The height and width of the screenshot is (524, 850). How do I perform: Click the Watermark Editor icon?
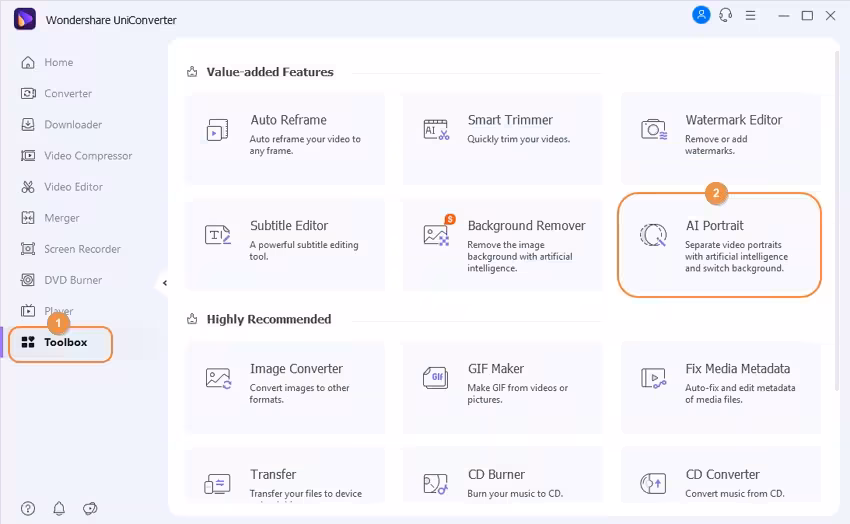(654, 129)
